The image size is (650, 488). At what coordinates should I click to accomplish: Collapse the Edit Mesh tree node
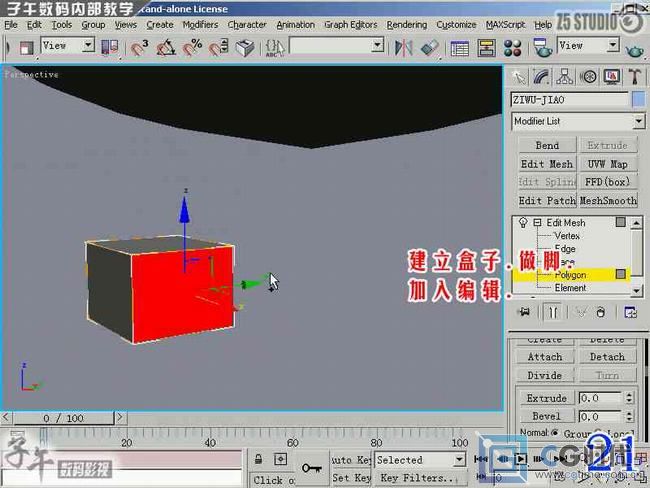(x=537, y=223)
